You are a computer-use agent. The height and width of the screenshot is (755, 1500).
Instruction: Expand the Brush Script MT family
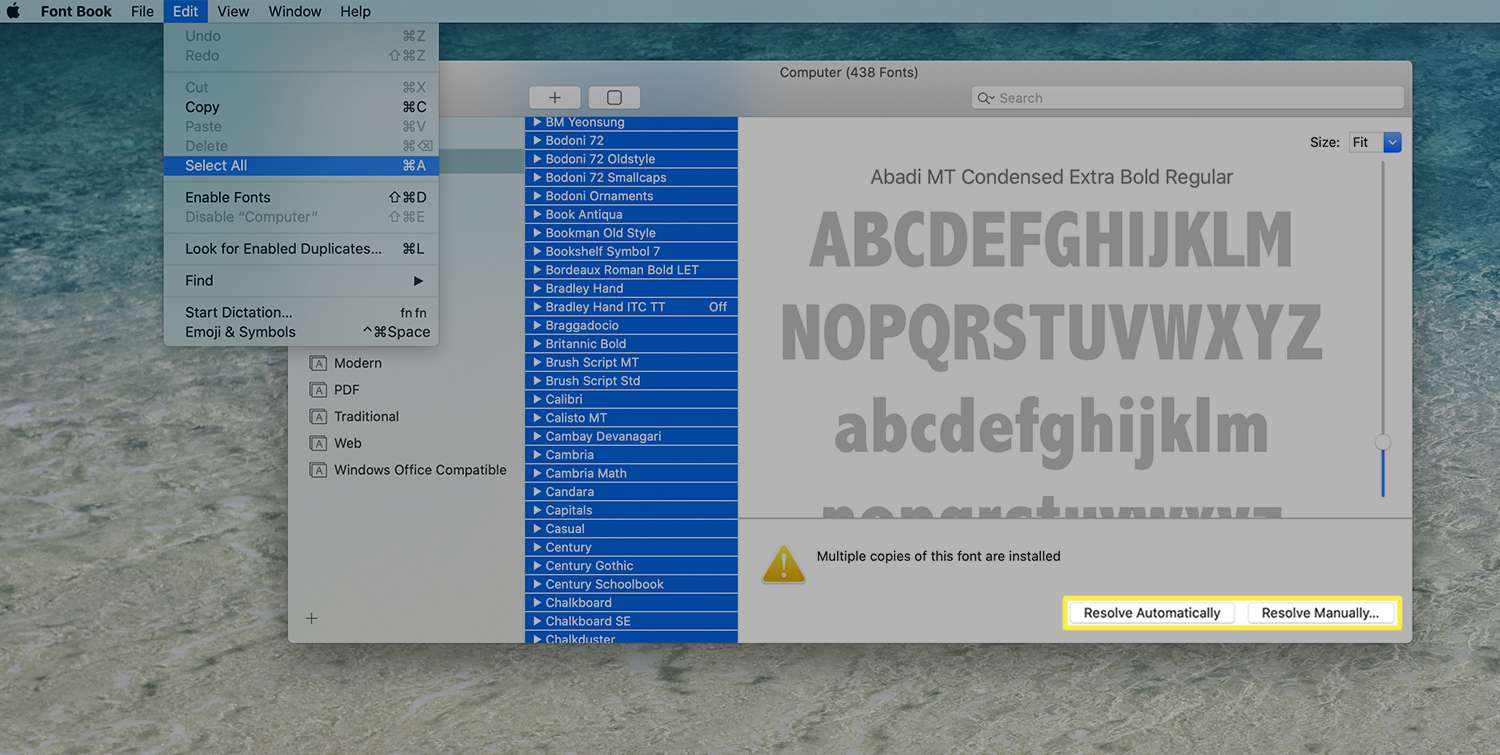click(x=537, y=362)
